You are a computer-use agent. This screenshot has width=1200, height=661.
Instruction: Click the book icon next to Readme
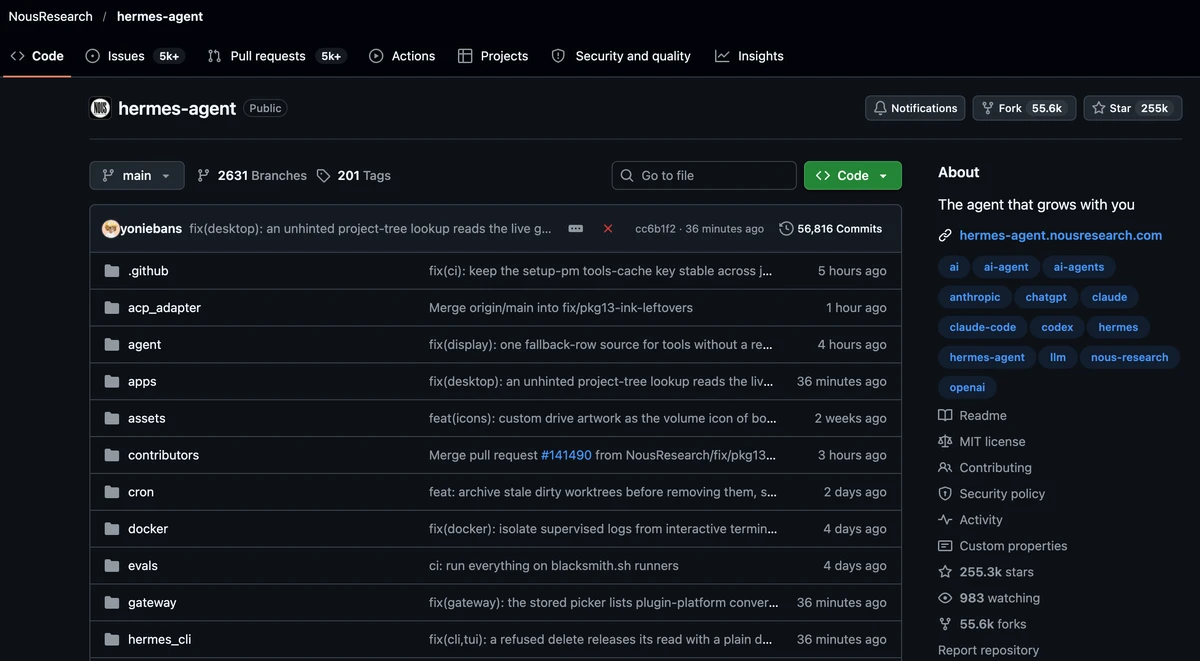pos(945,415)
